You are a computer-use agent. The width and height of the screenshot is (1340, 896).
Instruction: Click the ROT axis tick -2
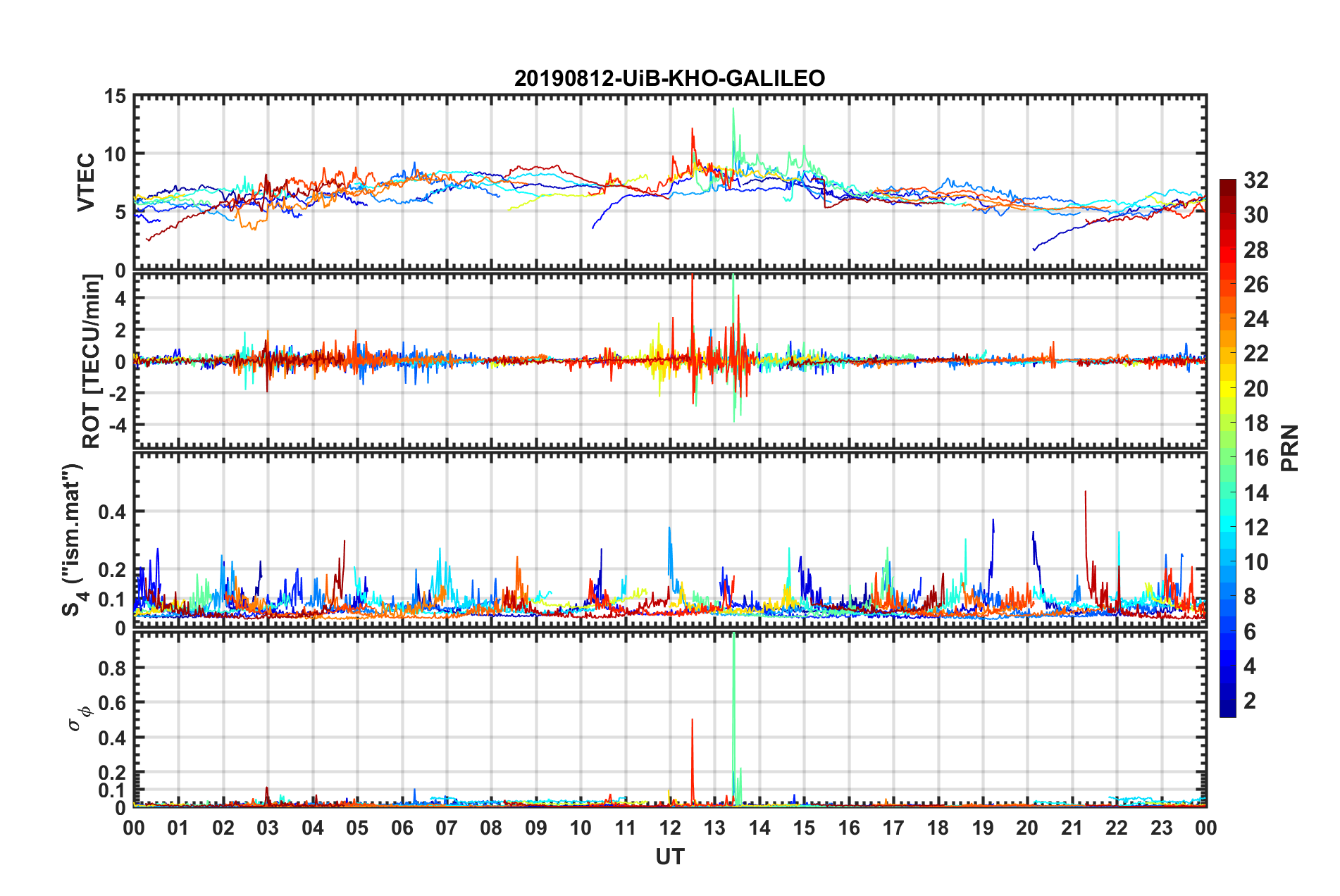[117, 393]
